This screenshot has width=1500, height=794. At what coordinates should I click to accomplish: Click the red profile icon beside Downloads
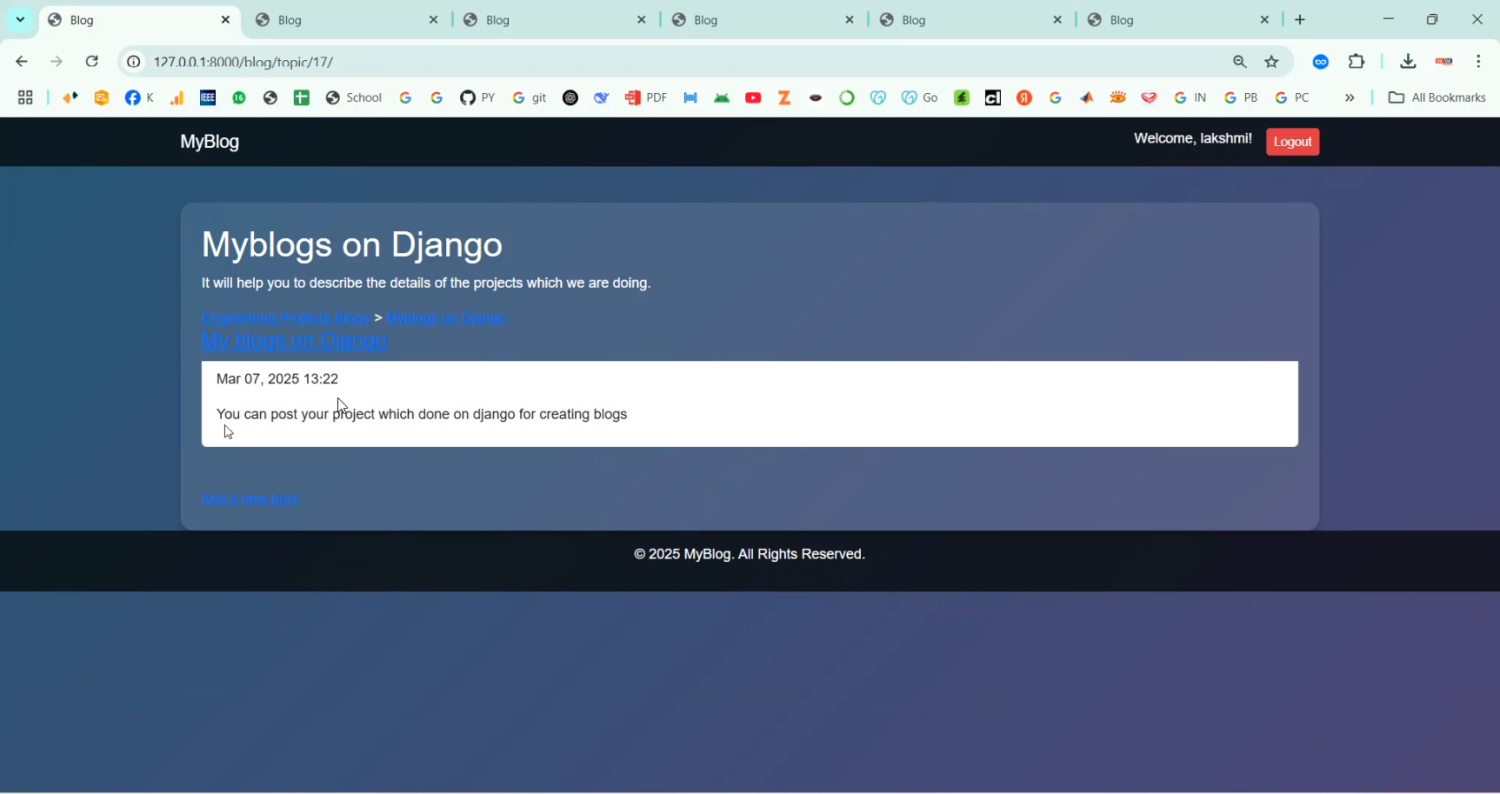pyautogui.click(x=1443, y=62)
